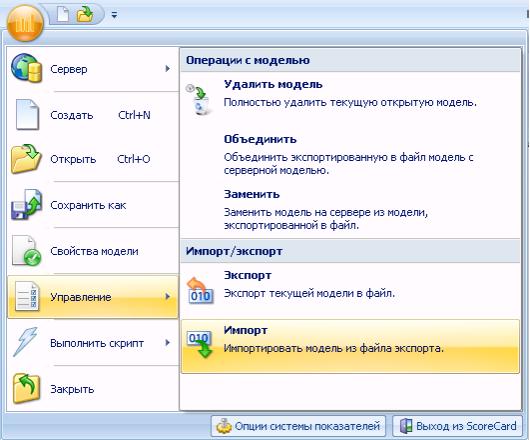This screenshot has height=440, width=530.
Task: Click the Закрыть folder arrow icon
Action: 26,389
